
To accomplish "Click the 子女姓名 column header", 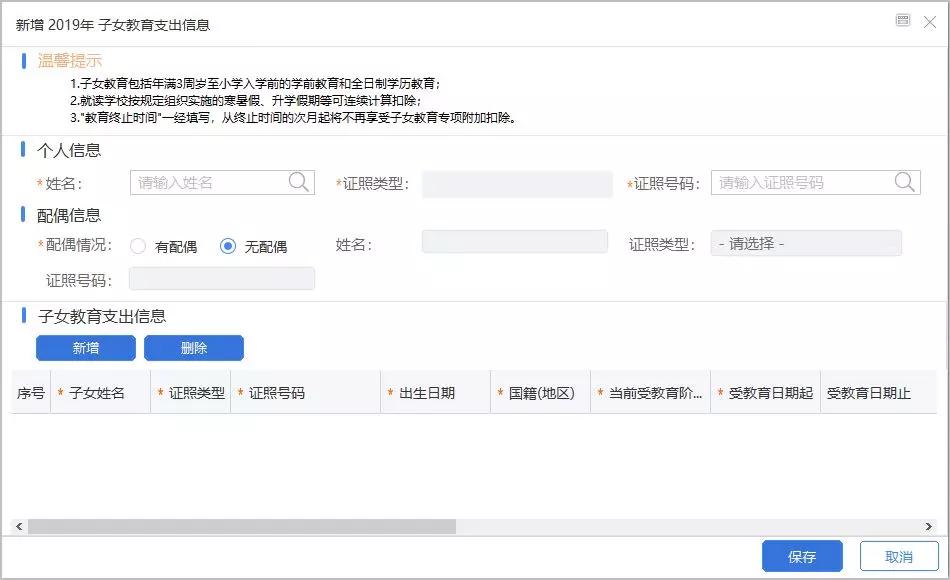I will (101, 393).
